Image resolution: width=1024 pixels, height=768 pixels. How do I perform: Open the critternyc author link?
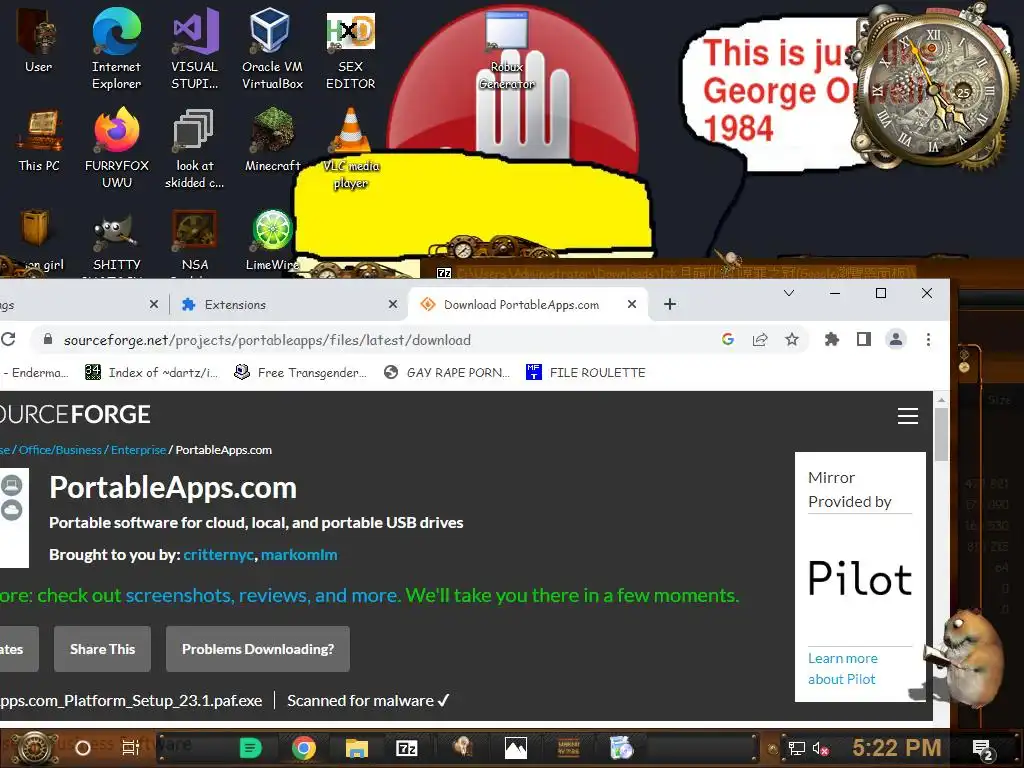pos(219,554)
